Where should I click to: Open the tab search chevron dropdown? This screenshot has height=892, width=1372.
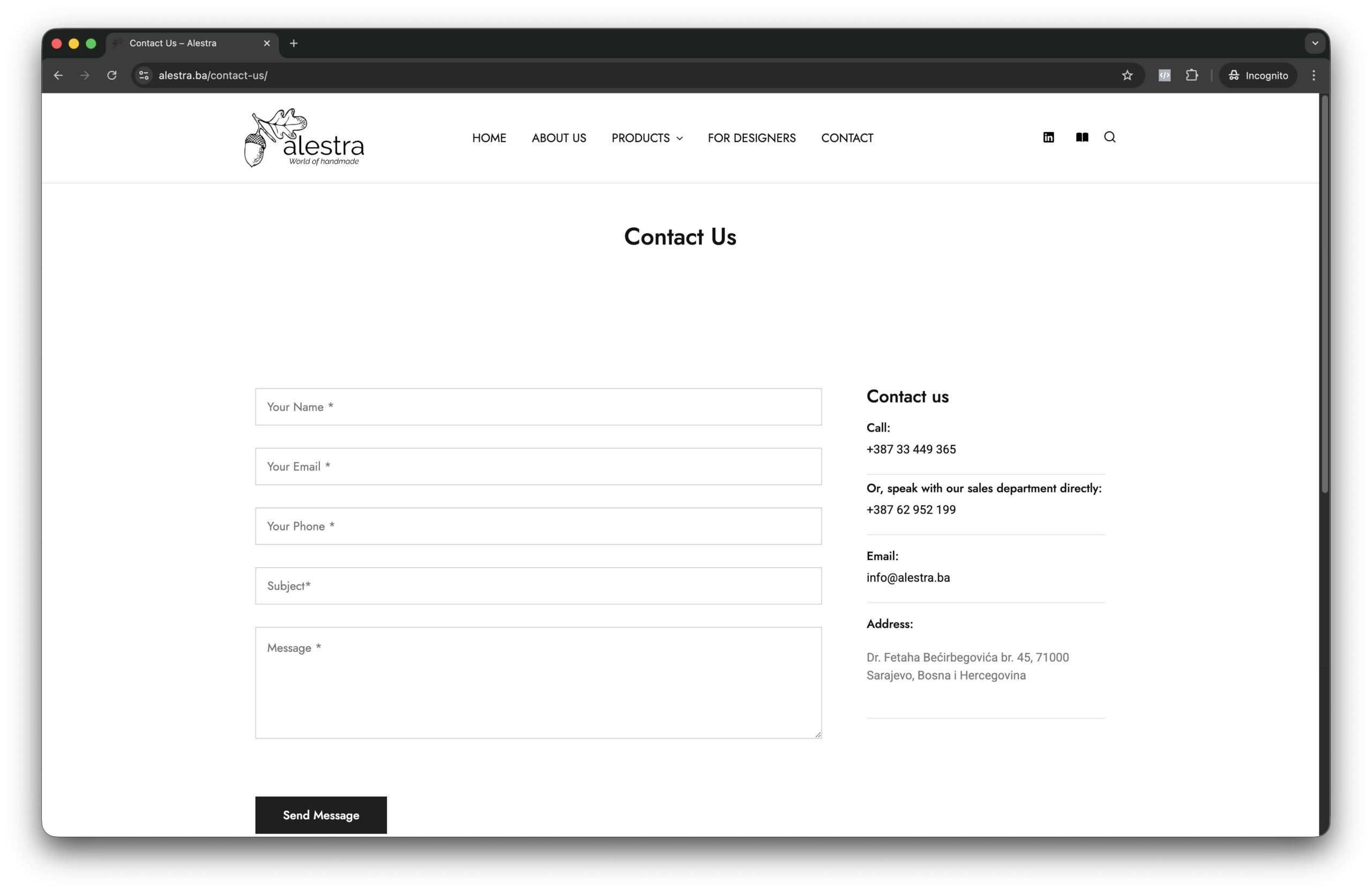1315,43
